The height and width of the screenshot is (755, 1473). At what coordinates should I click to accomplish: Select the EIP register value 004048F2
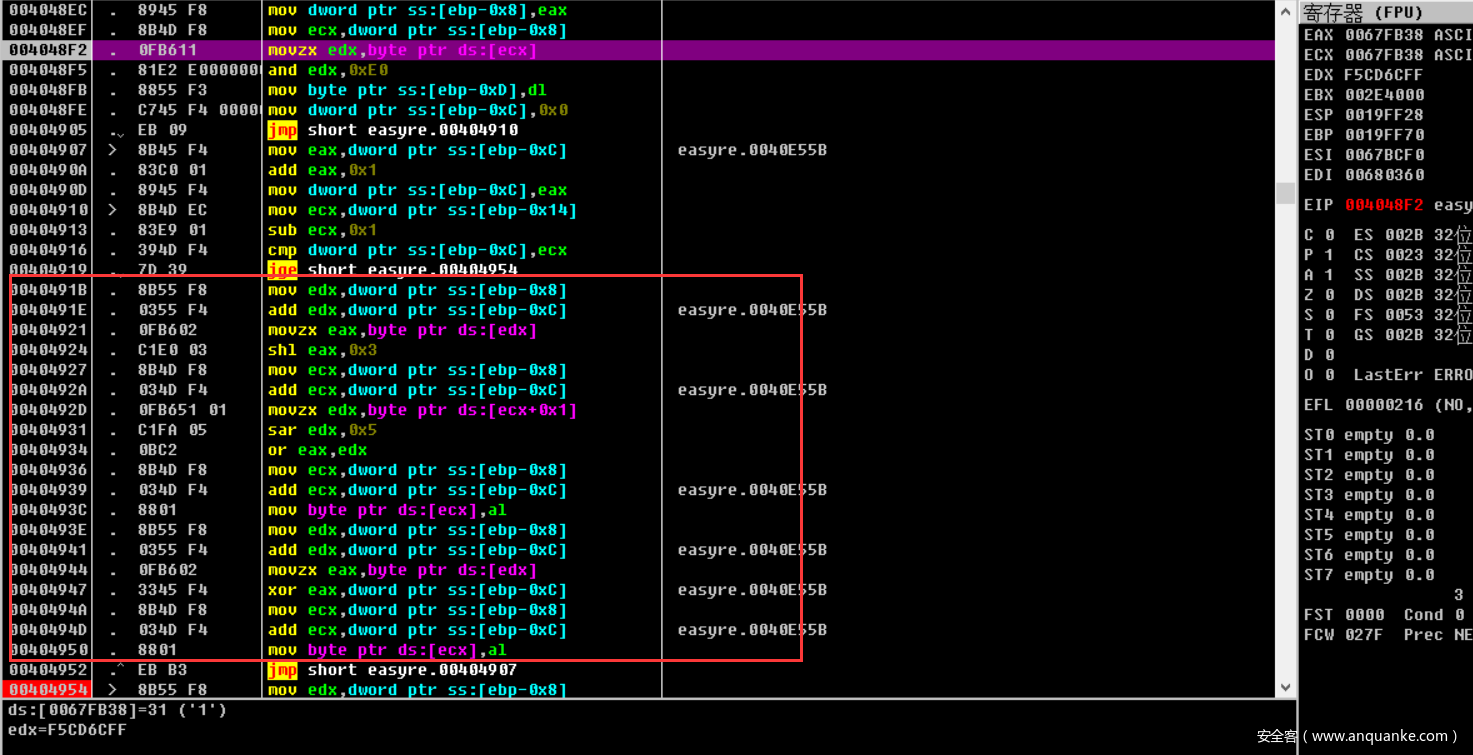tap(1385, 205)
